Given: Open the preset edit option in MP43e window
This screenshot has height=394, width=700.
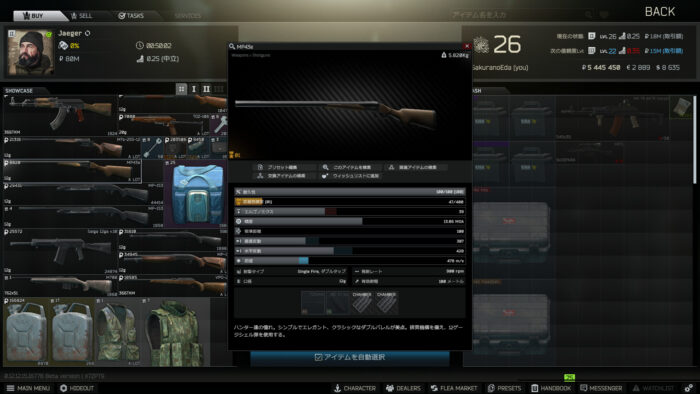Looking at the screenshot, I should [x=278, y=167].
